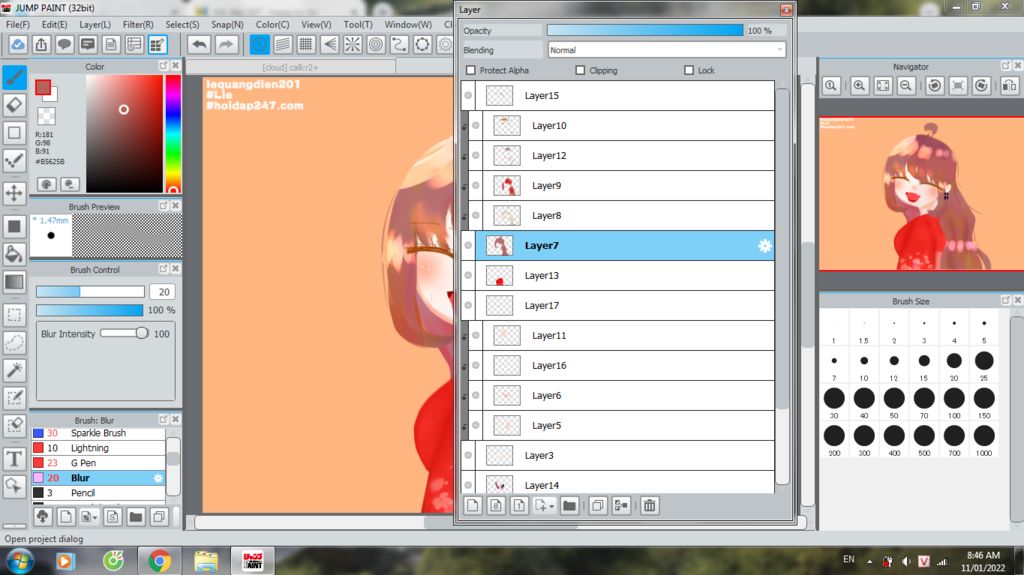Open the Layer menu

click(x=95, y=24)
